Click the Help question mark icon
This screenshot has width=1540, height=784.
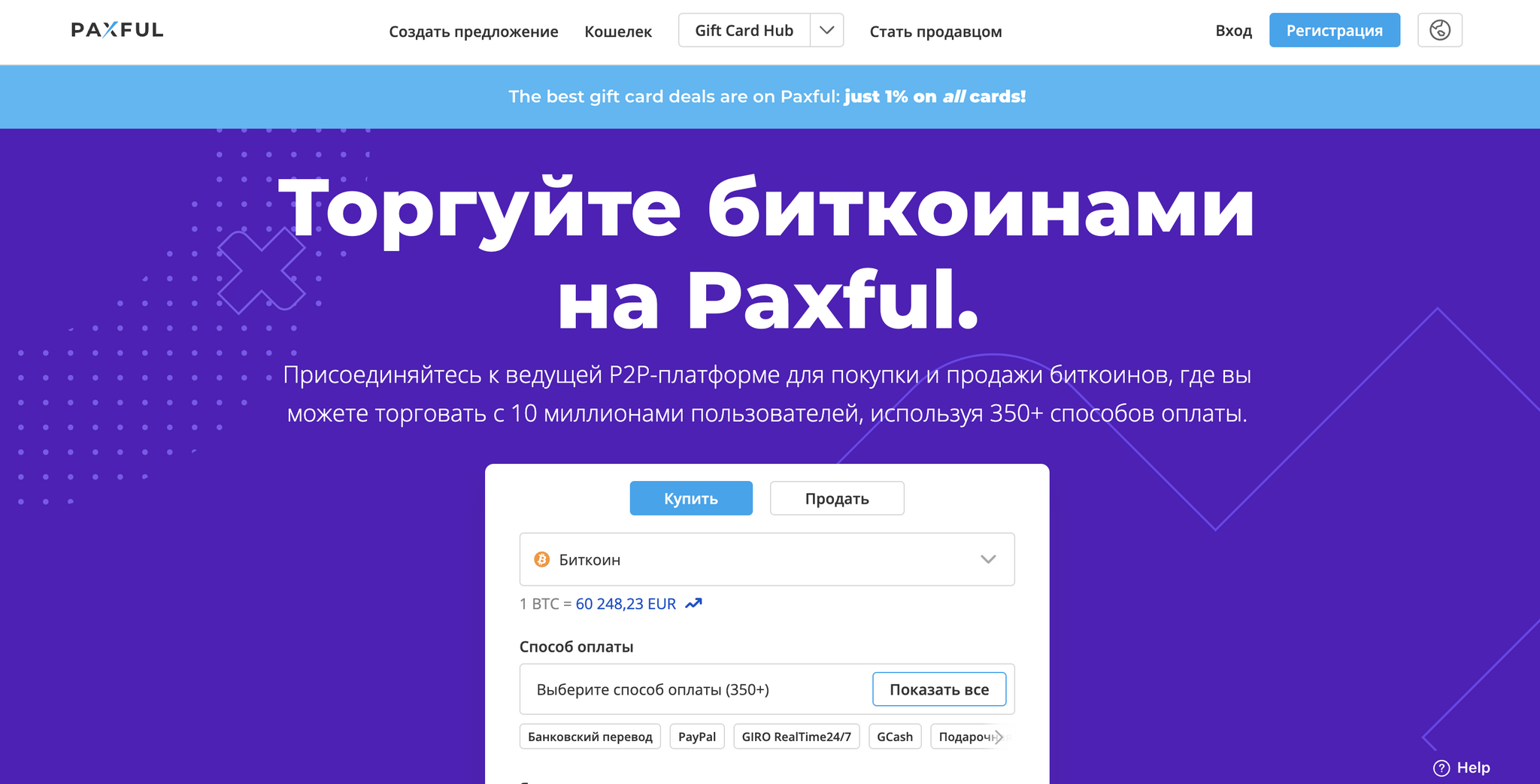(1441, 767)
